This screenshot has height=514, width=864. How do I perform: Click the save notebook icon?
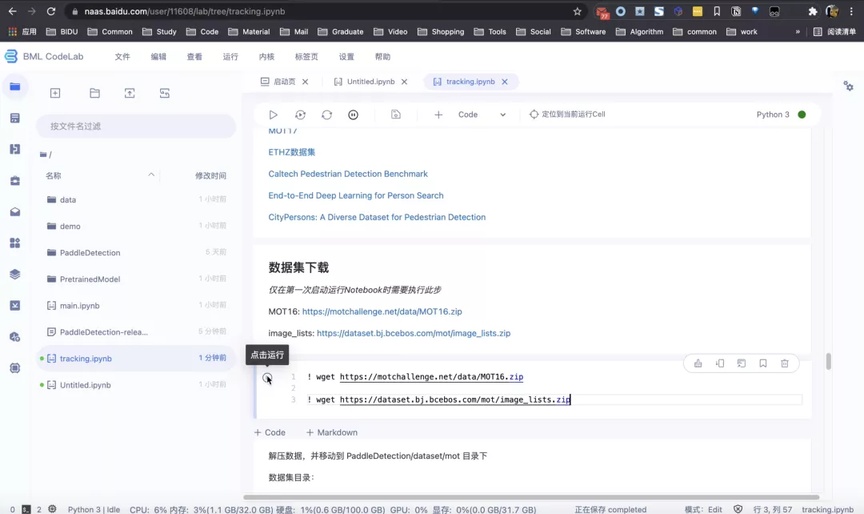(396, 115)
